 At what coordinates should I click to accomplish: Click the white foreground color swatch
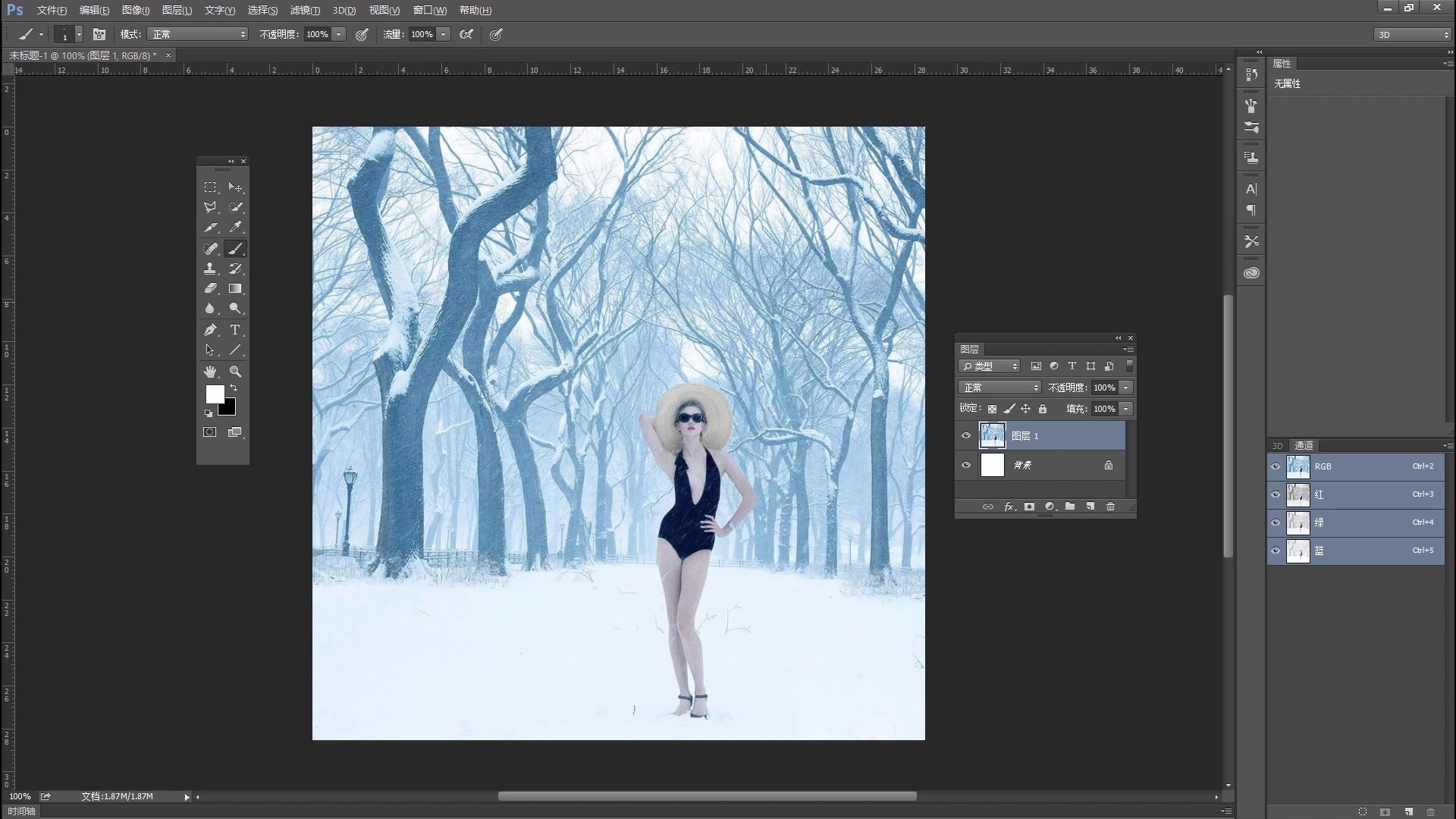(x=215, y=394)
